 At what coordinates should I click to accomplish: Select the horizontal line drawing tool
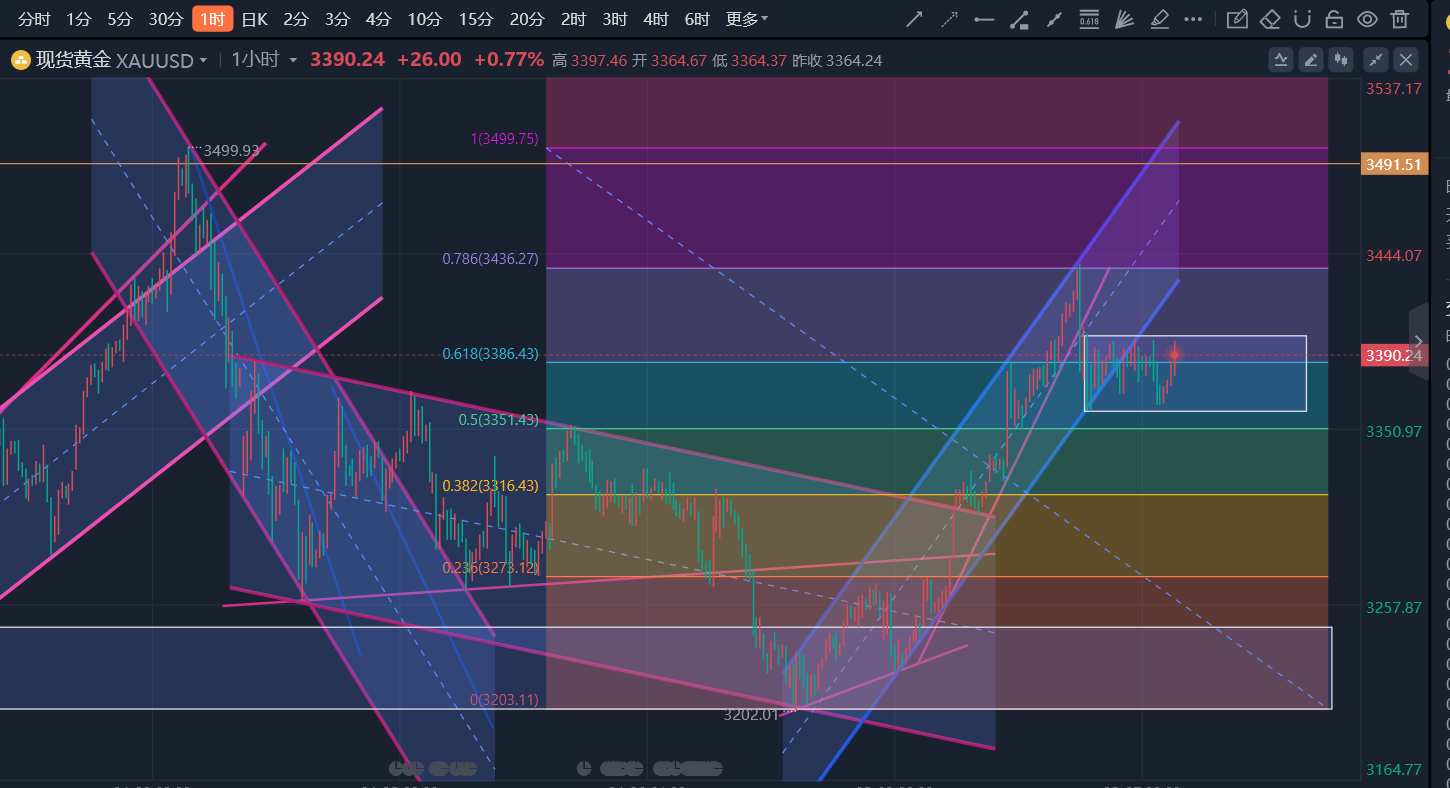(984, 19)
